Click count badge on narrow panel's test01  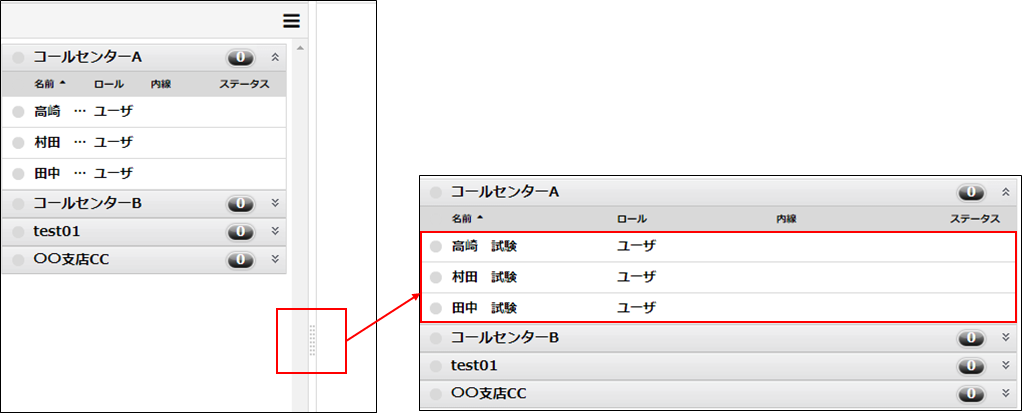click(x=240, y=232)
